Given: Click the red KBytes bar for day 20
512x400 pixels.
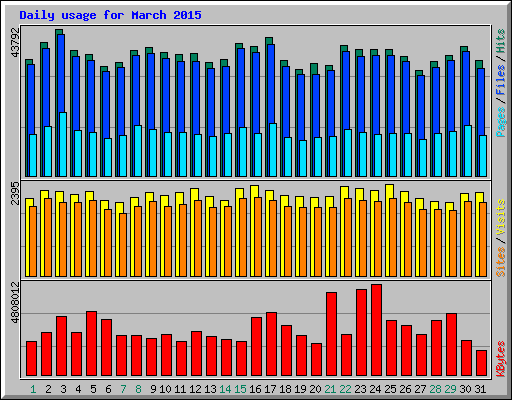Looking at the screenshot, I should pyautogui.click(x=316, y=360).
